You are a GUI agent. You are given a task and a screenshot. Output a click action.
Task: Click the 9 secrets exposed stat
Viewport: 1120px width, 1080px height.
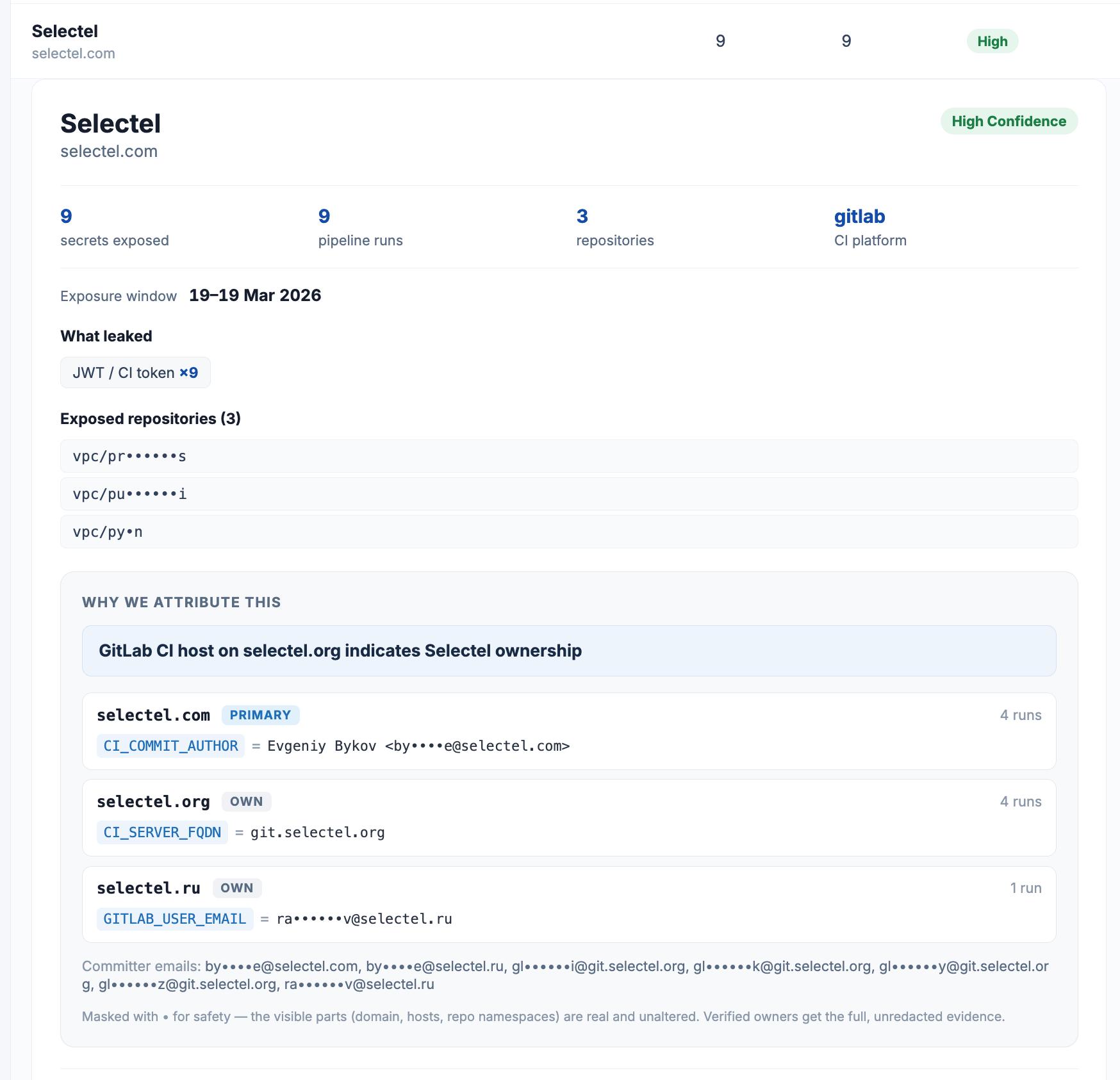click(x=115, y=227)
